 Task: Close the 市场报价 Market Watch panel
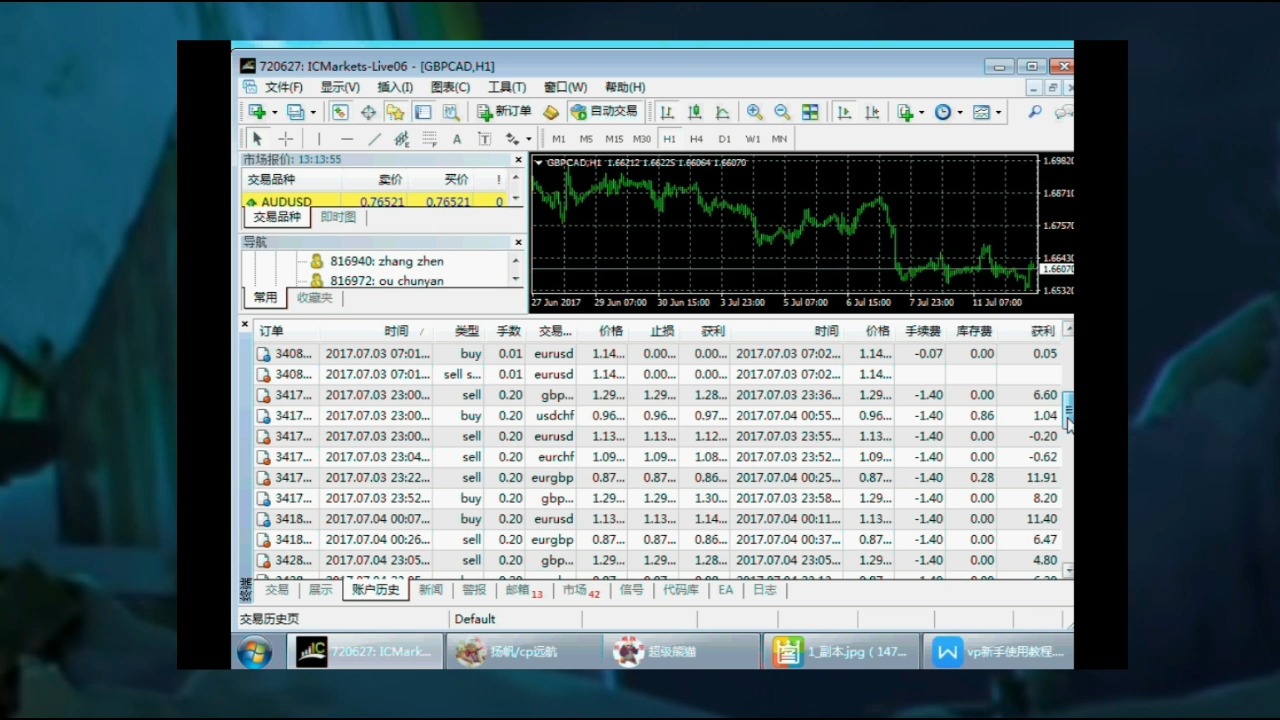[518, 160]
